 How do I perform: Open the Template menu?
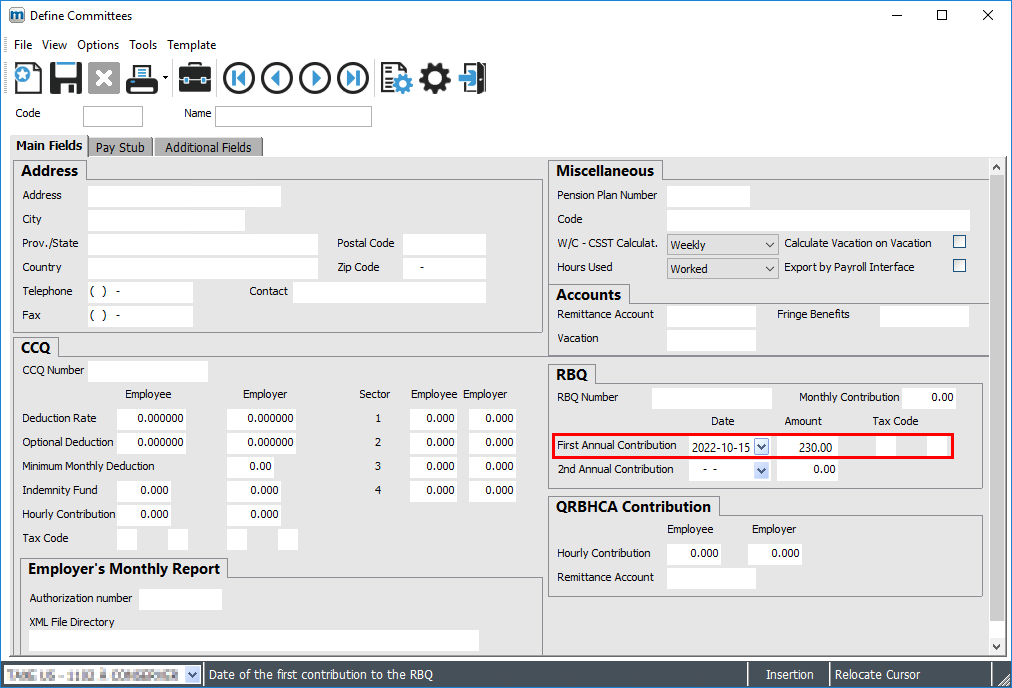pos(191,45)
